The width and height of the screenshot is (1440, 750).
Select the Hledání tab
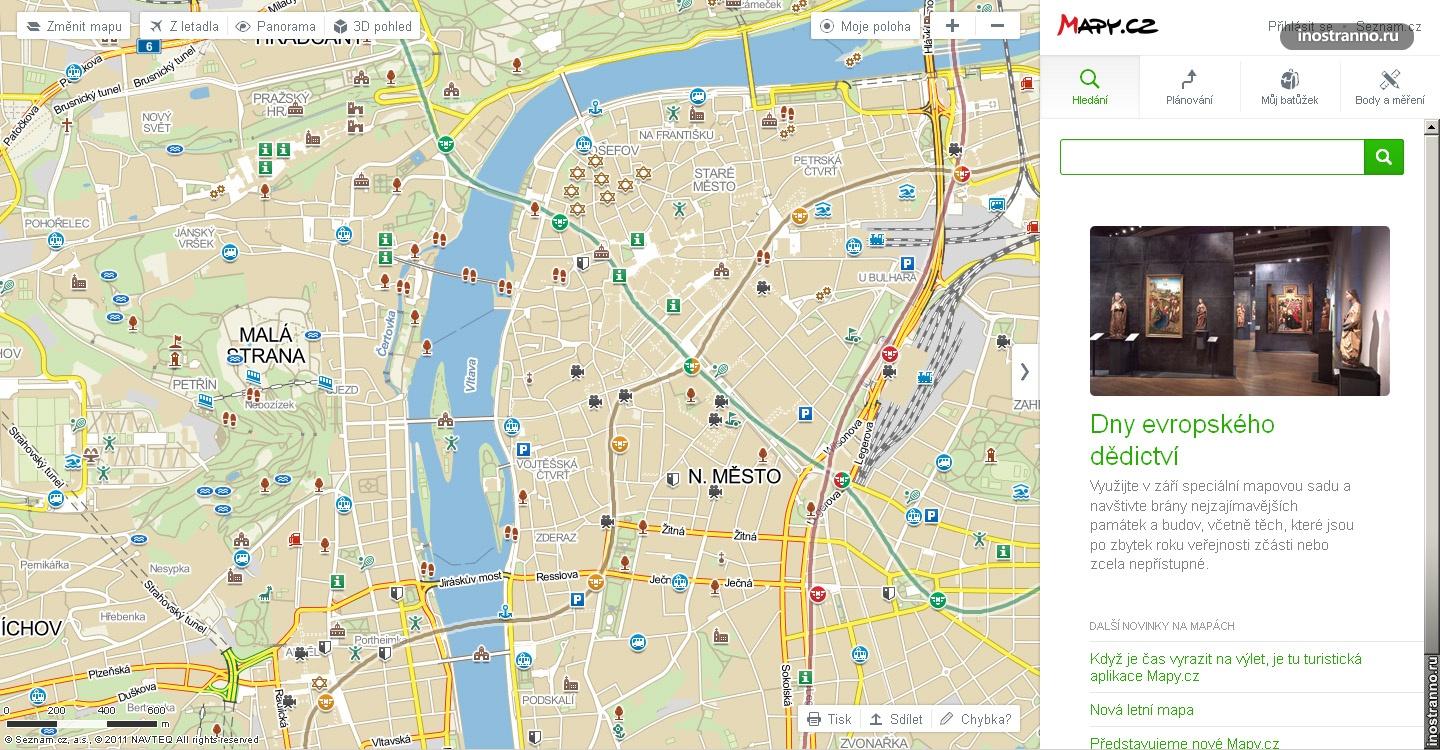1089,87
